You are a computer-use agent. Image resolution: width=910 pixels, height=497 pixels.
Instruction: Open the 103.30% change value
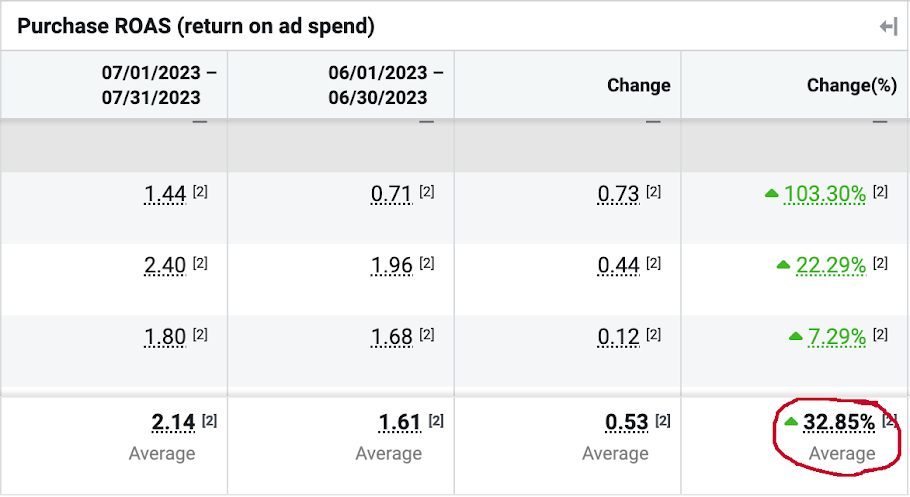pyautogui.click(x=824, y=194)
